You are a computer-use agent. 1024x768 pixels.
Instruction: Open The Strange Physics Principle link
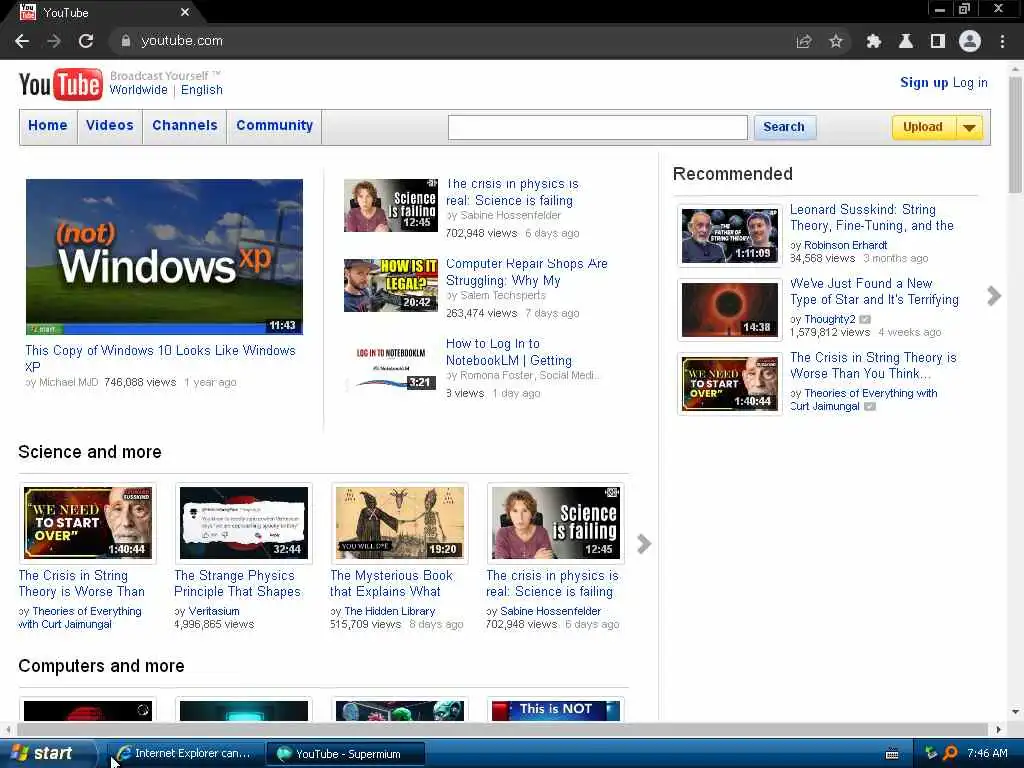[237, 583]
